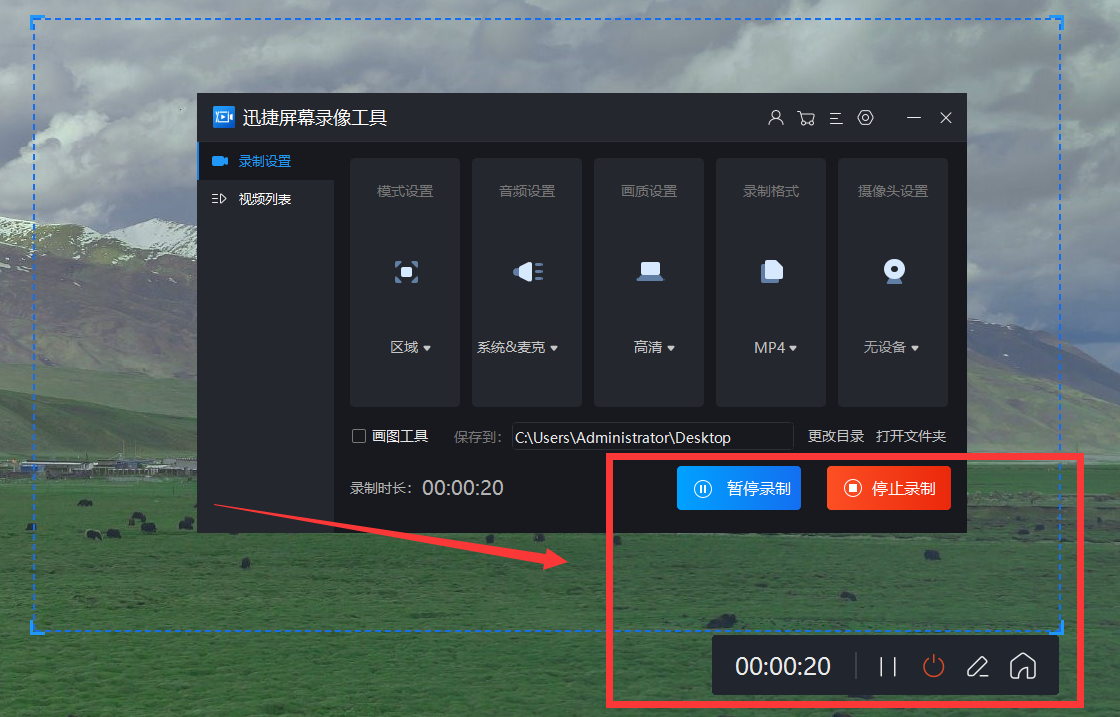Click the 打开文件夹 link
This screenshot has width=1120, height=717.
[911, 435]
